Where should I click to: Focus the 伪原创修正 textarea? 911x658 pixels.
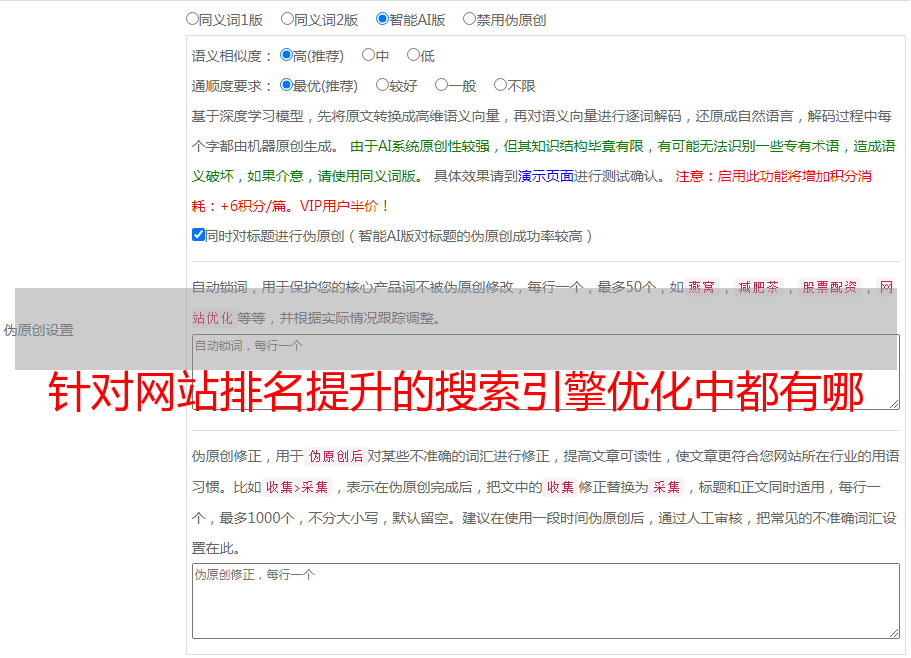546,601
